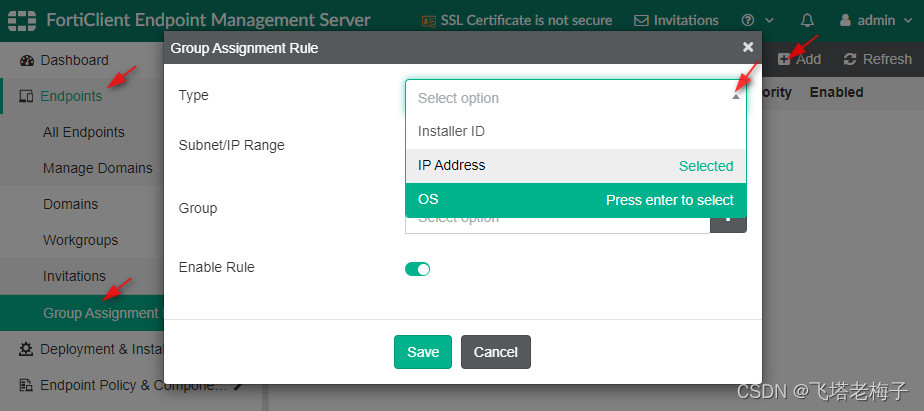Click the Endpoint Policy & Components icon
The height and width of the screenshot is (411, 924).
(x=26, y=386)
